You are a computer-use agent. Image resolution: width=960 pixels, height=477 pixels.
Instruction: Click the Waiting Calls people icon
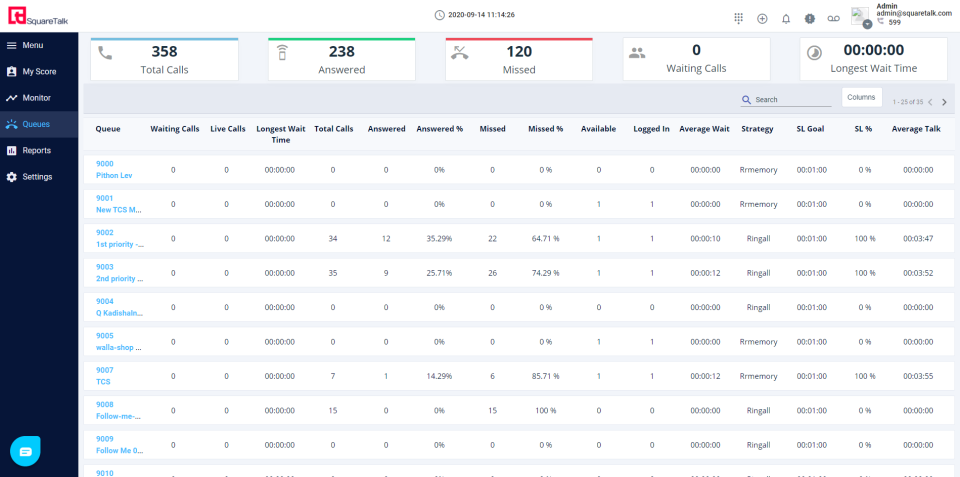pyautogui.click(x=637, y=53)
